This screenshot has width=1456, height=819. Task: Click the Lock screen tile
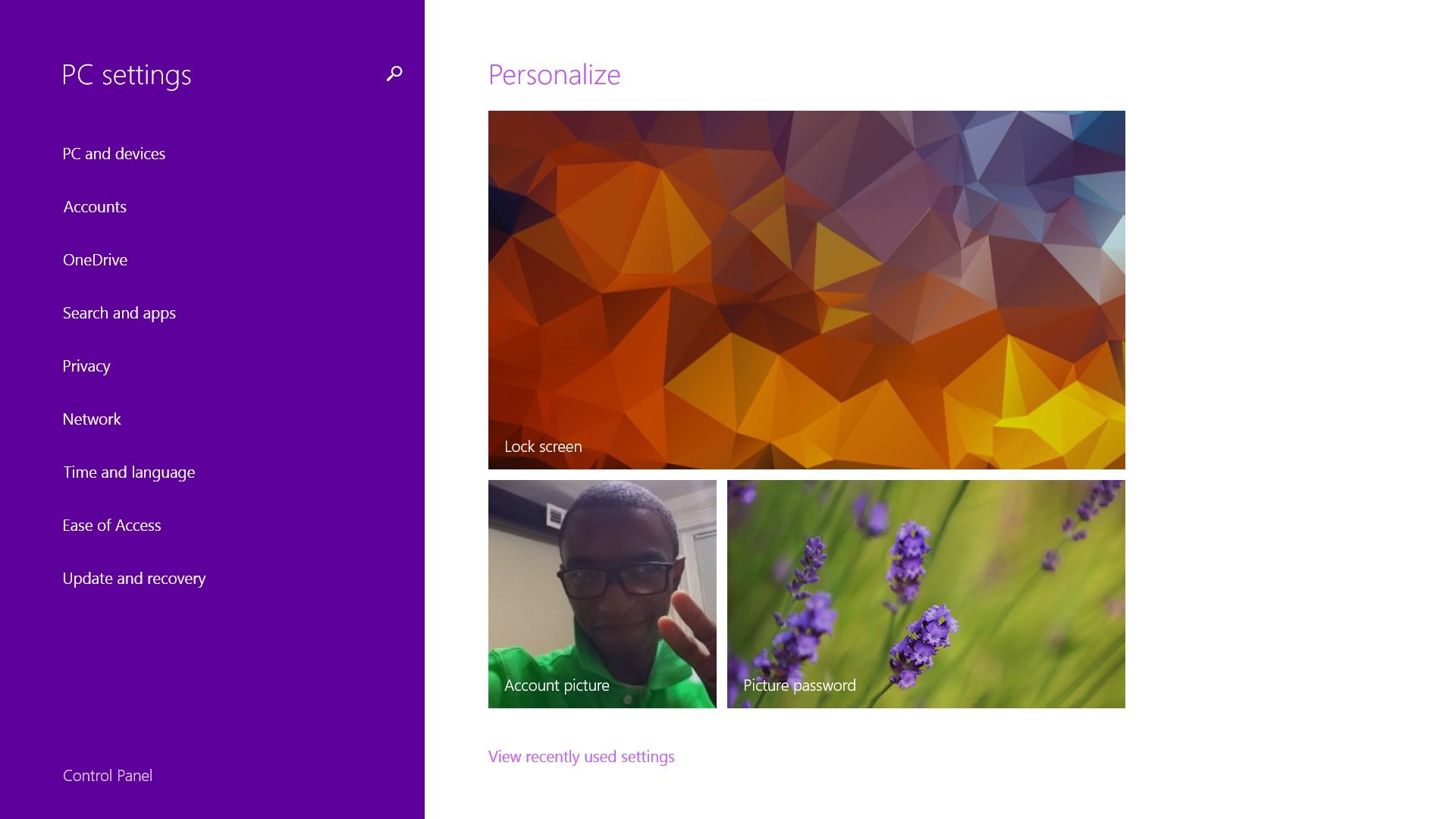pos(806,290)
